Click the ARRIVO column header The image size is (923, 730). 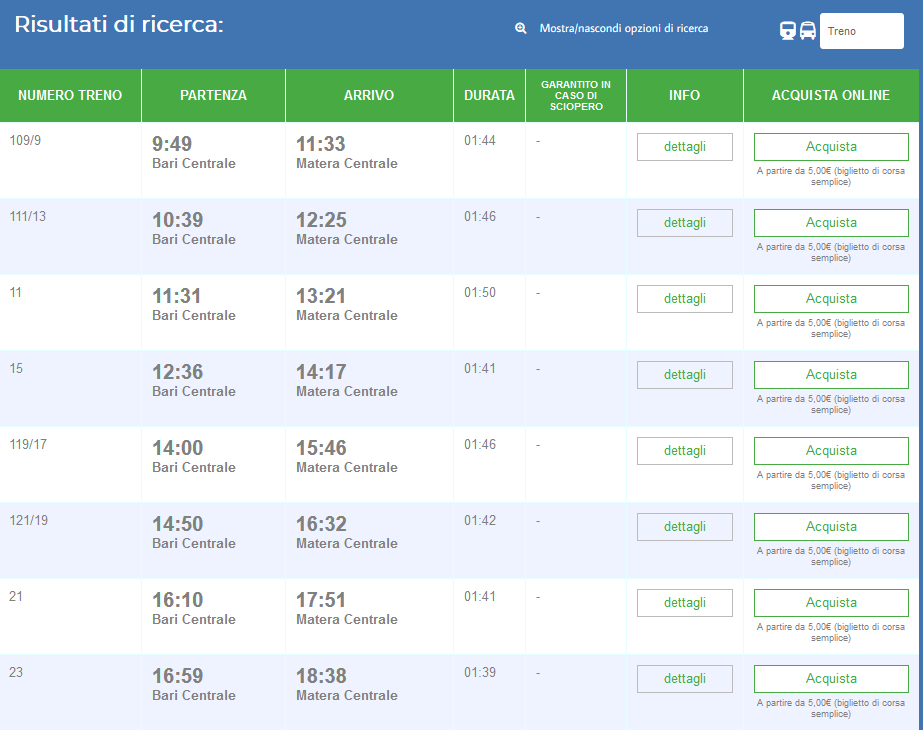369,95
